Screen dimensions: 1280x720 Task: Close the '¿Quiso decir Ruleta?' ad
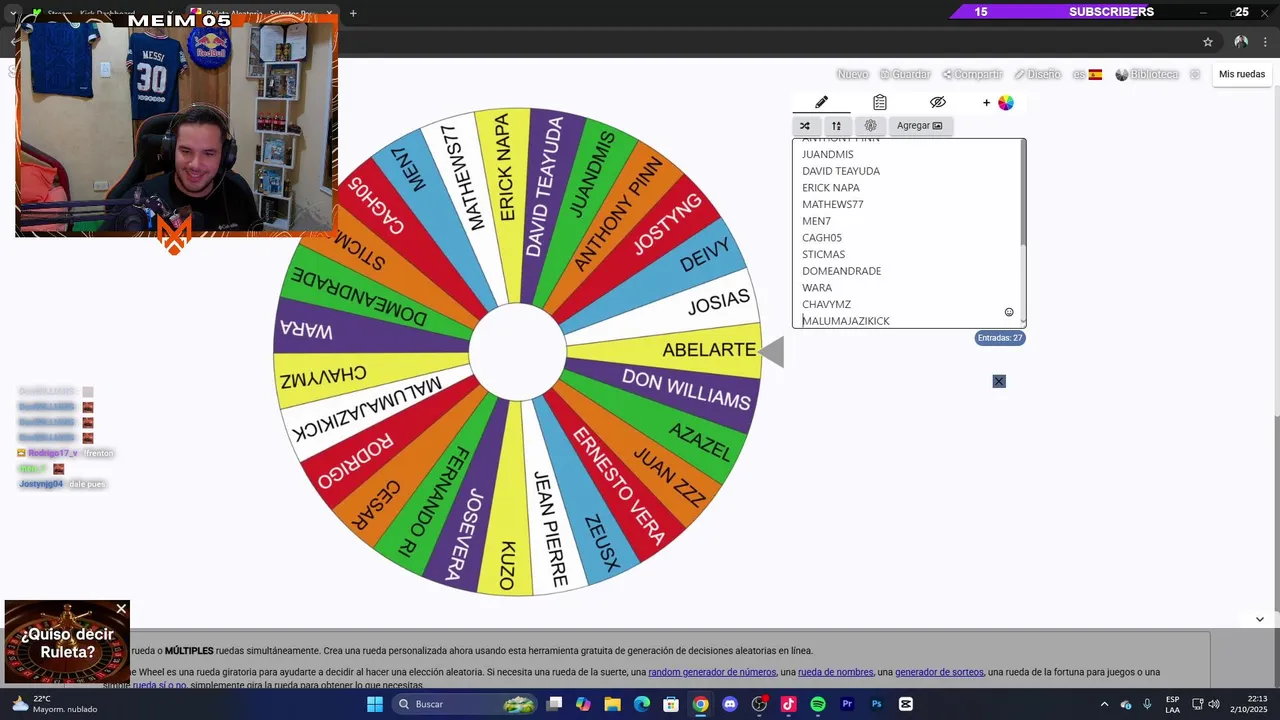121,609
